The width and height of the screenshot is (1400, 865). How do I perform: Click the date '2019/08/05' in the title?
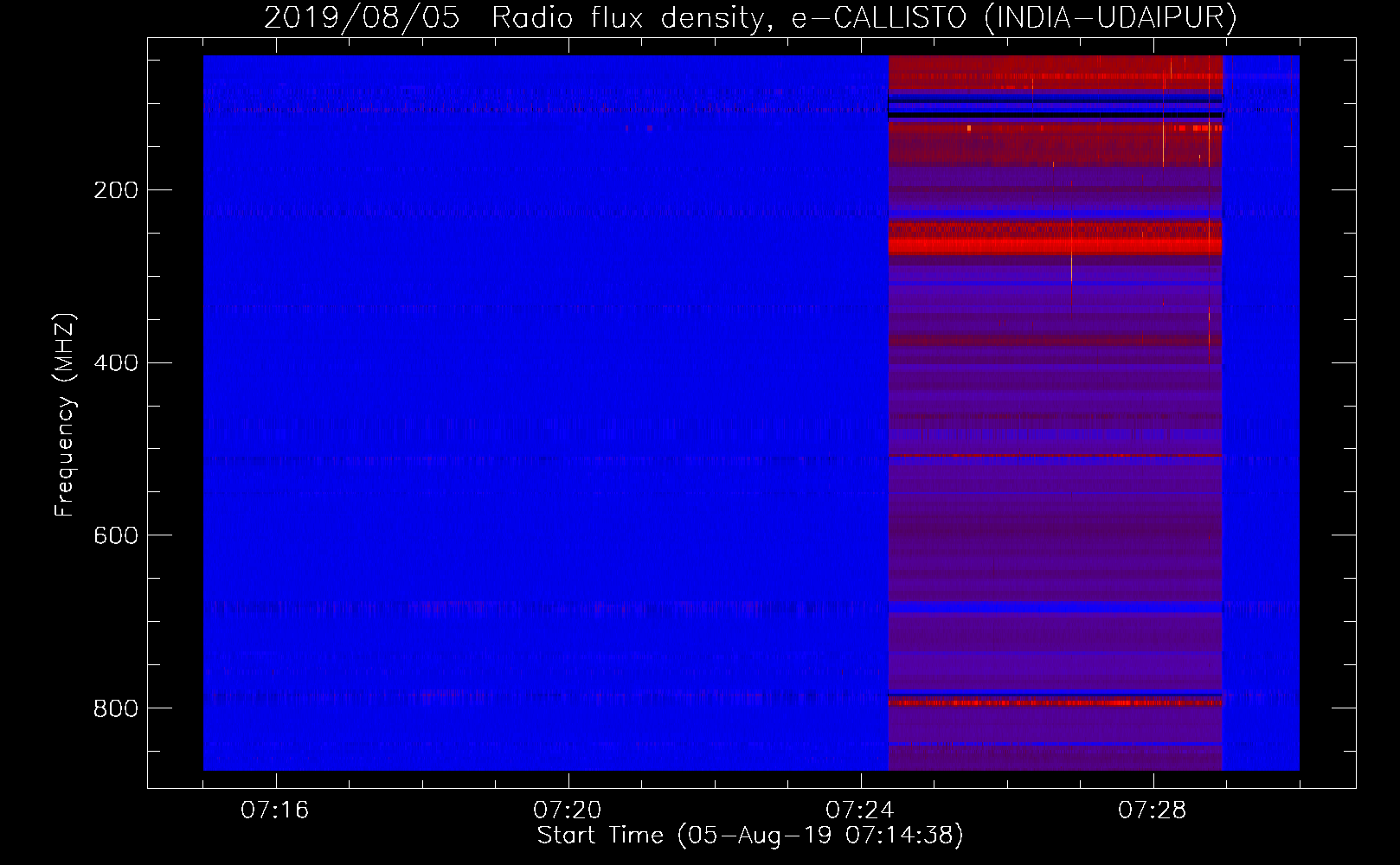(362, 18)
